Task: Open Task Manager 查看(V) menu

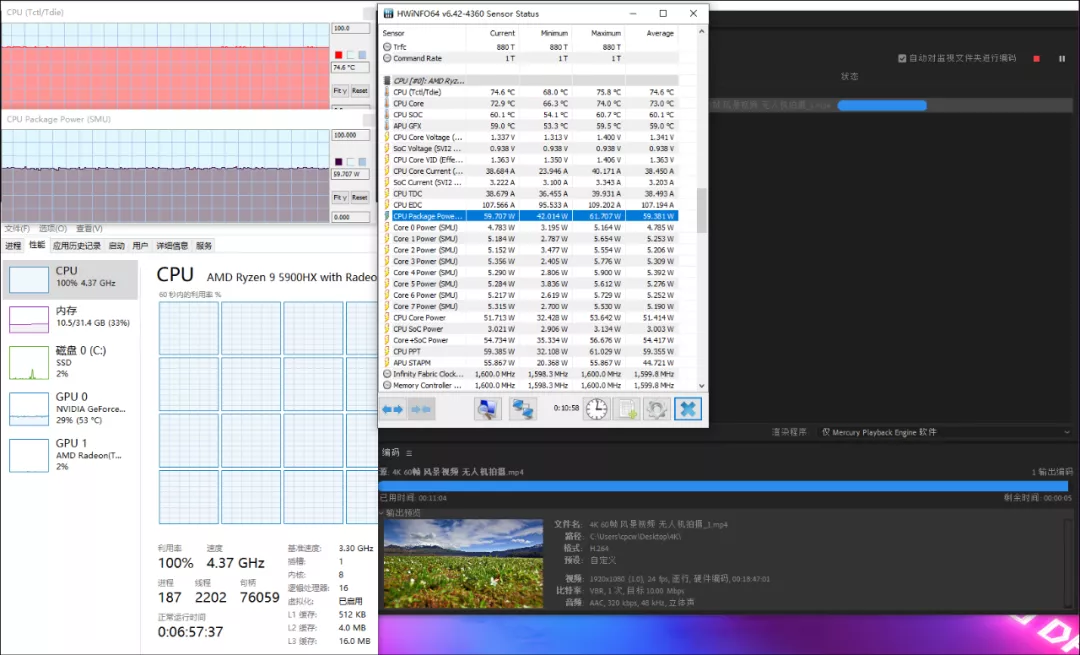Action: point(89,229)
